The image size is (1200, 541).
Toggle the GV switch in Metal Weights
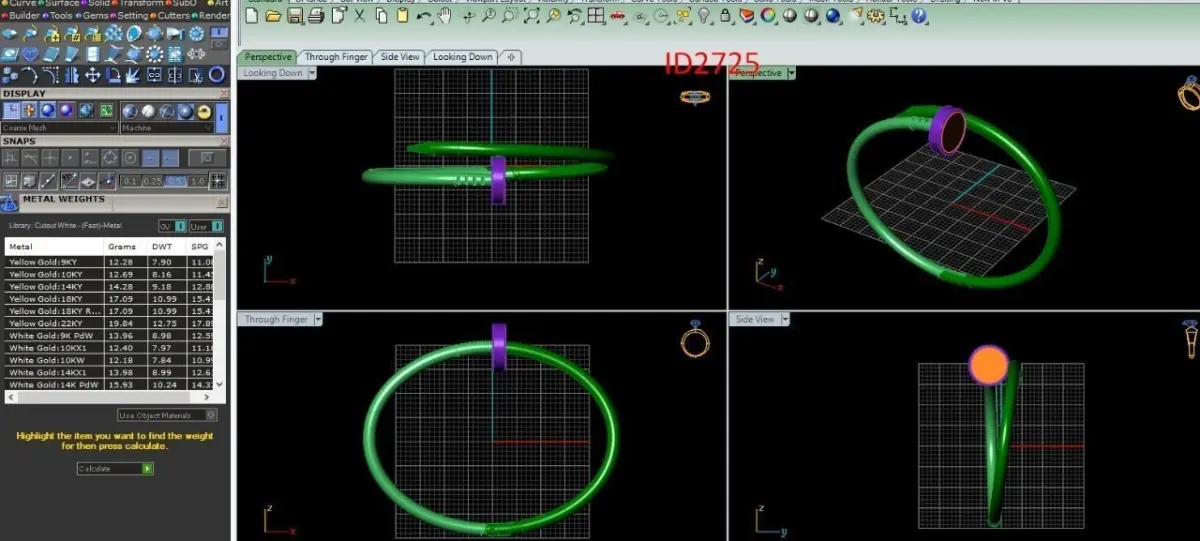pyautogui.click(x=170, y=227)
